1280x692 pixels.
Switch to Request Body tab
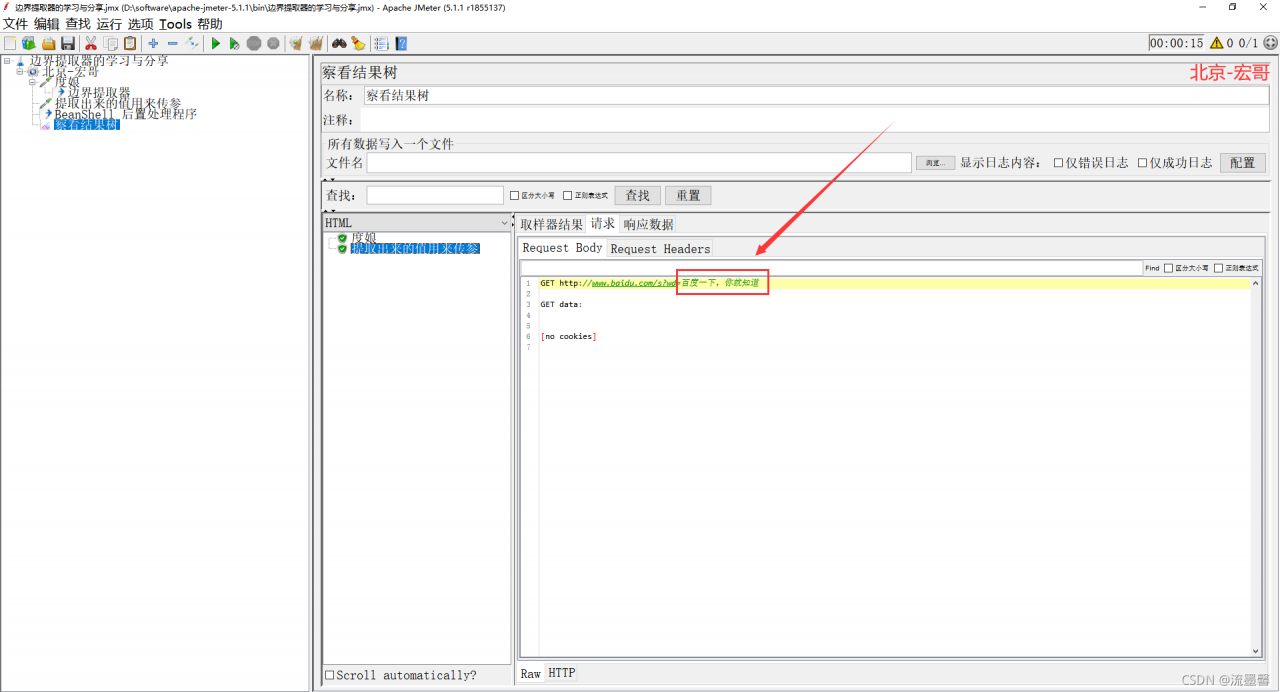click(562, 248)
